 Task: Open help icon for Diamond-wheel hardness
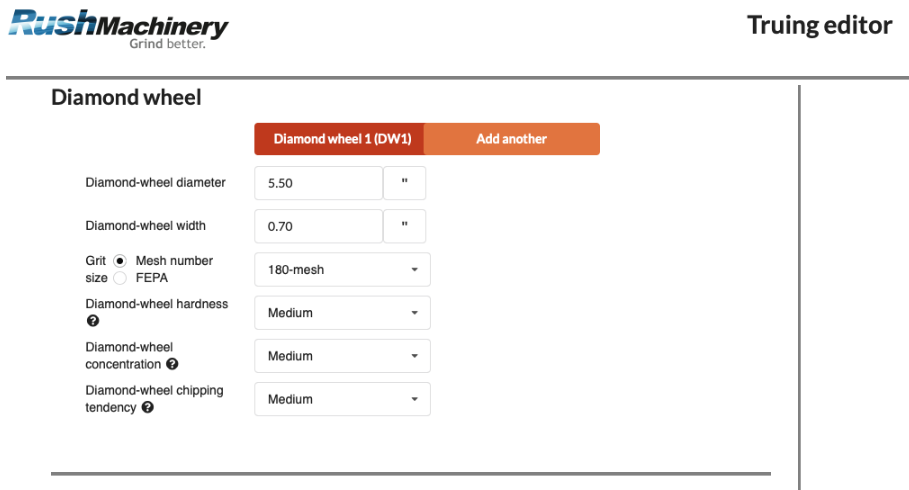(x=93, y=321)
